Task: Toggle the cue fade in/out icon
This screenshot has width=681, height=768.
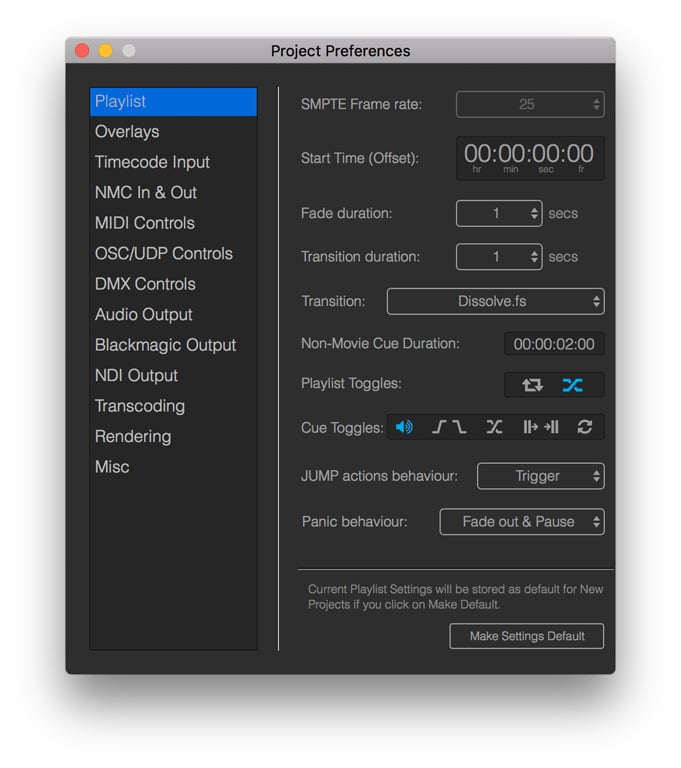Action: click(449, 427)
